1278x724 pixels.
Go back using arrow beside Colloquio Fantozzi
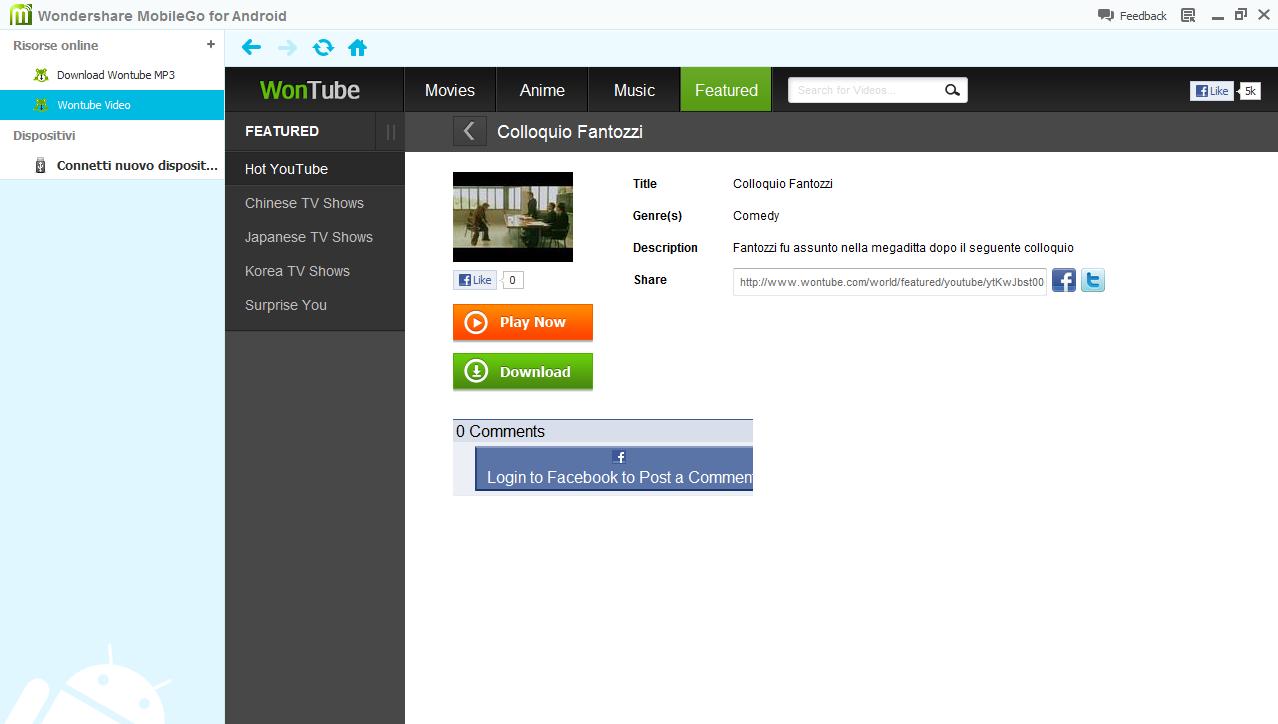(469, 131)
